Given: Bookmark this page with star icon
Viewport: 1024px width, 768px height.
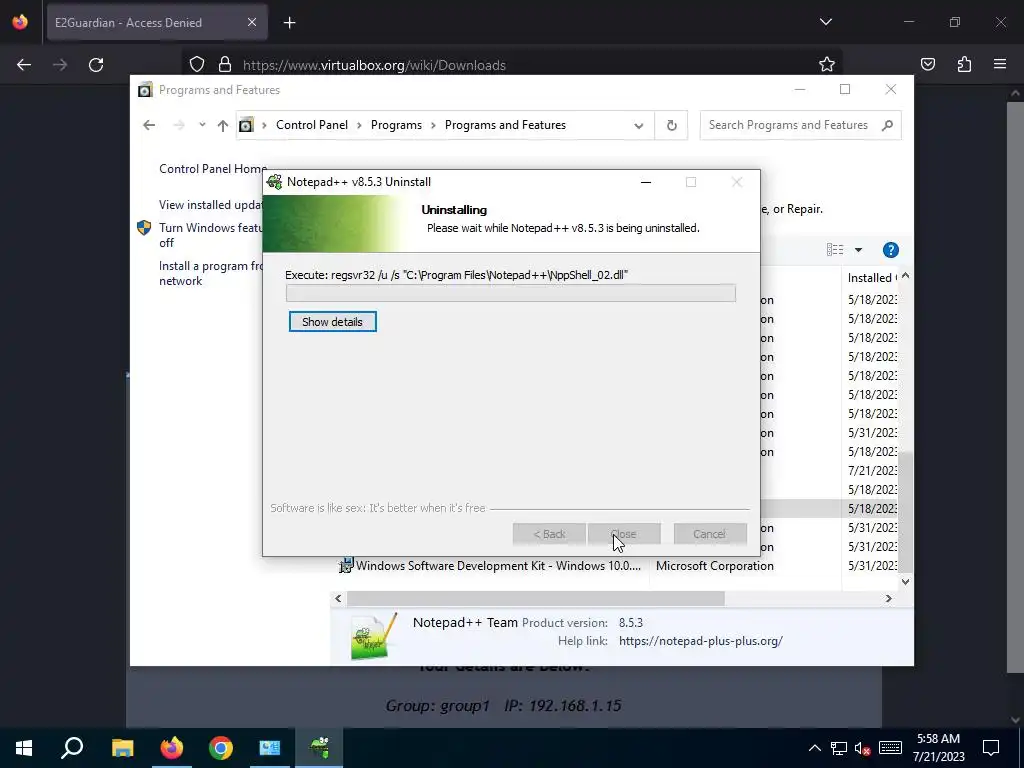Looking at the screenshot, I should [x=827, y=65].
